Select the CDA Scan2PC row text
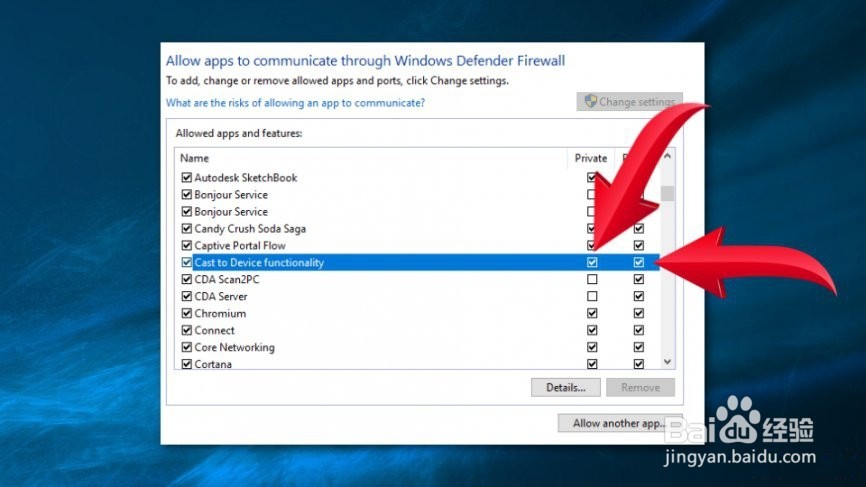Screen dimensions: 866x487 click(x=226, y=279)
